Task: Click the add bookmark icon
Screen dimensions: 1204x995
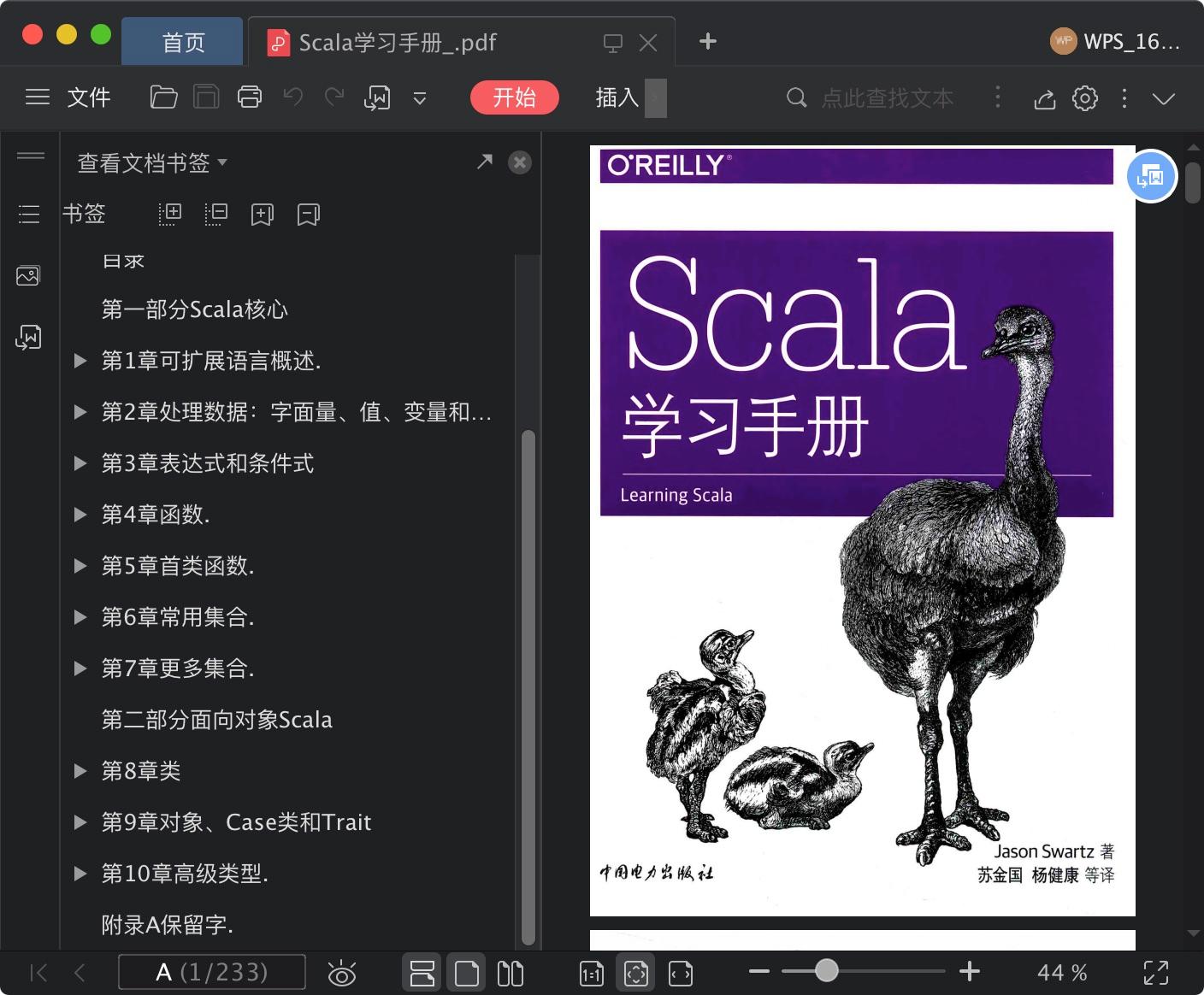Action: coord(263,214)
